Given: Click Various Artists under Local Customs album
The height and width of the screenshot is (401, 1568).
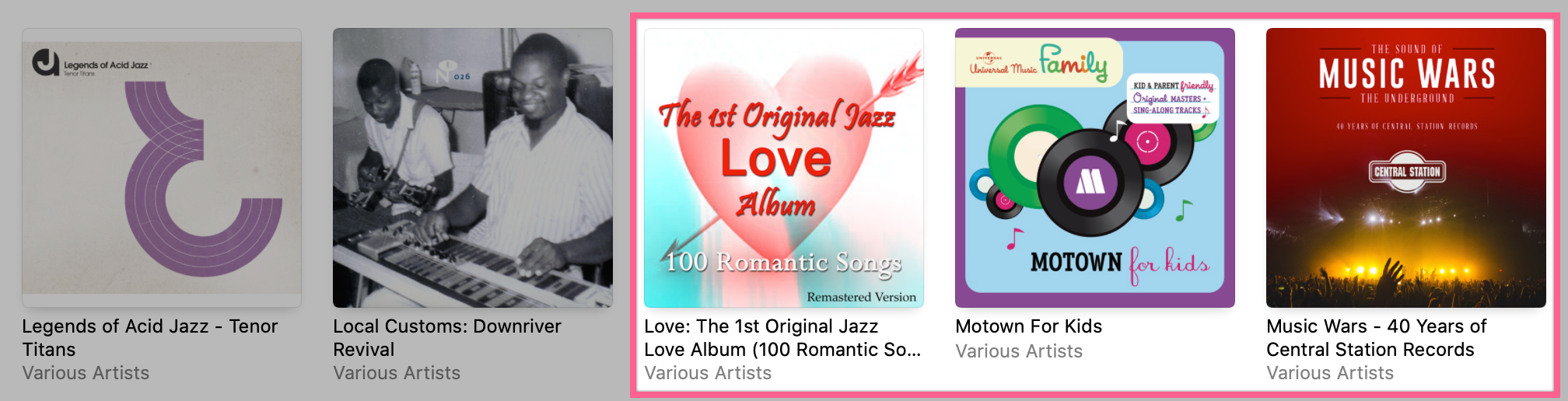Looking at the screenshot, I should point(397,373).
